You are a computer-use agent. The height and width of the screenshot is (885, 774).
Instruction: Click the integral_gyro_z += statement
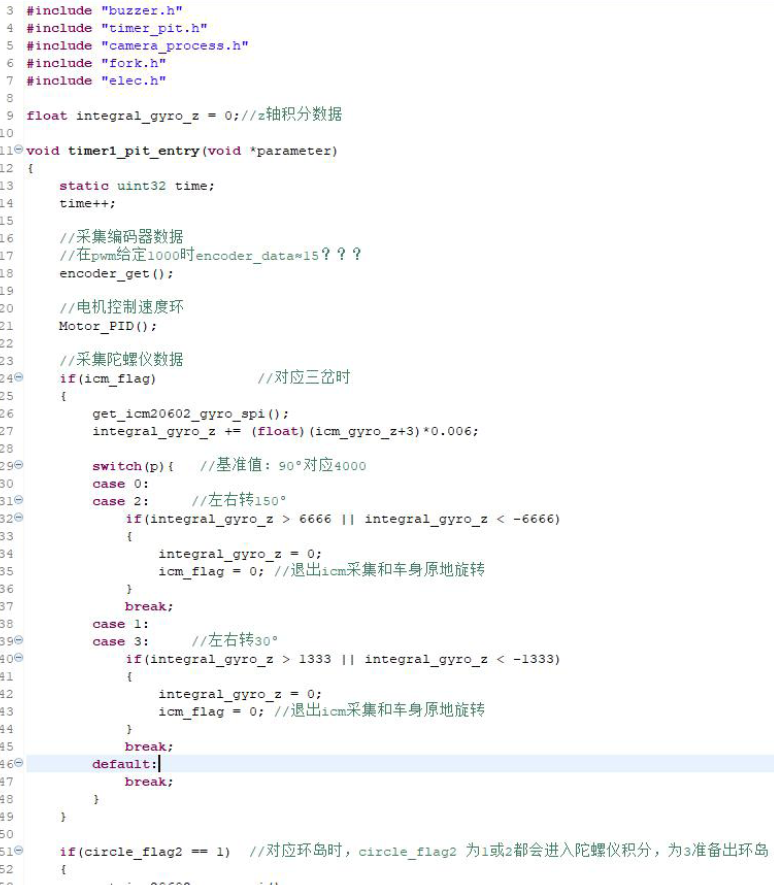click(285, 431)
